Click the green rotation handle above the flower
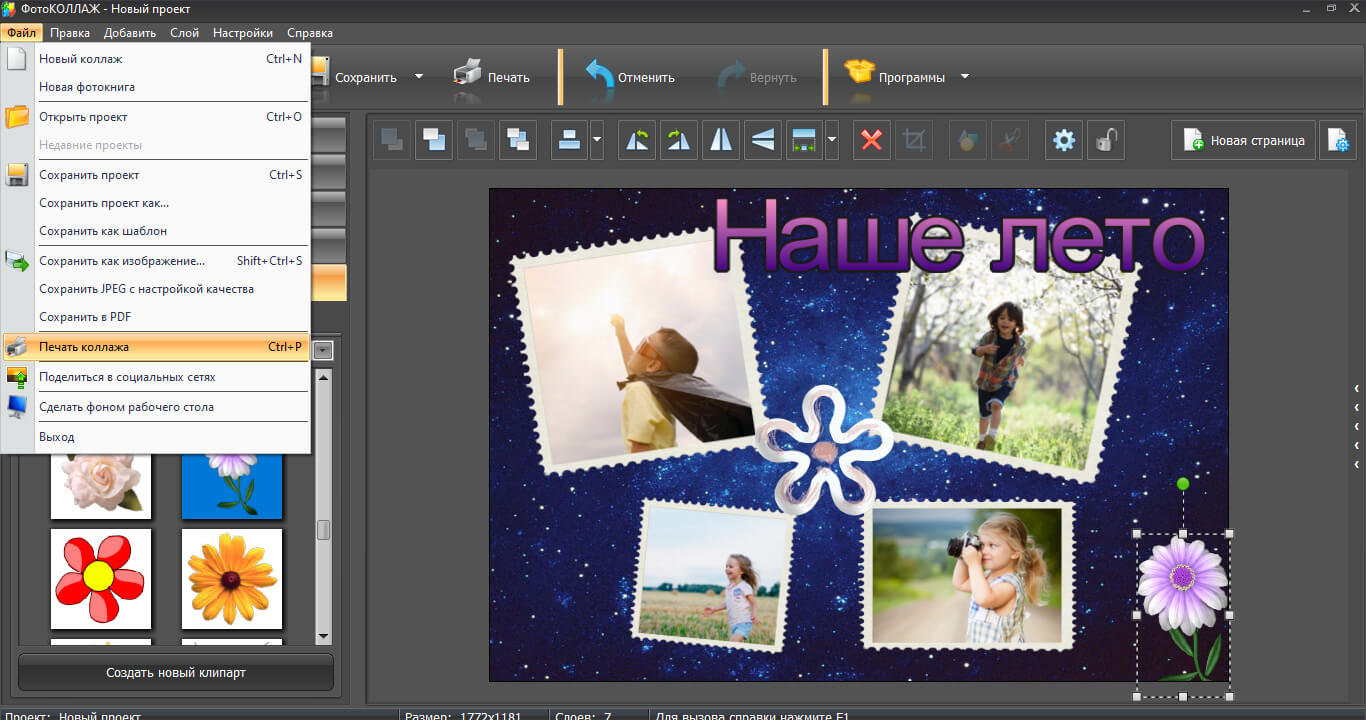This screenshot has width=1366, height=720. click(1183, 484)
